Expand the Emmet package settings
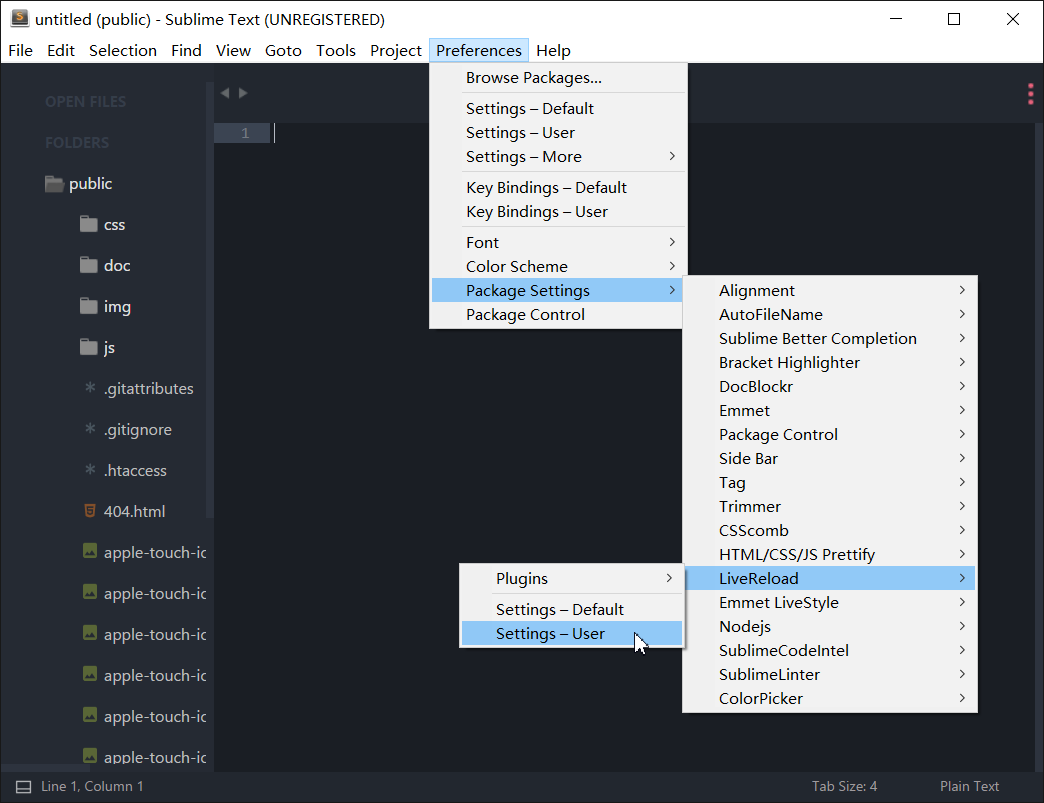1044x803 pixels. pyautogui.click(x=830, y=410)
